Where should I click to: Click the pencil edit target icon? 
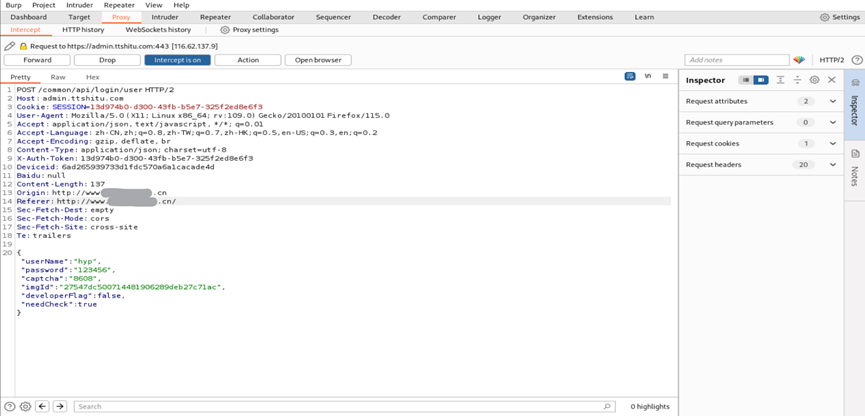click(9, 46)
